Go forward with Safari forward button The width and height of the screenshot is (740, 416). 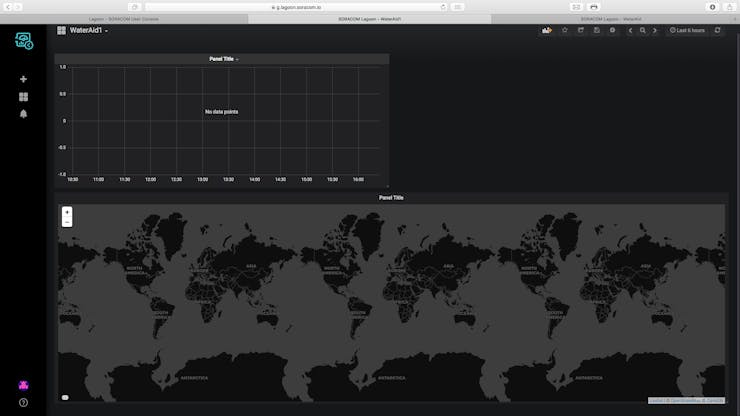18,7
